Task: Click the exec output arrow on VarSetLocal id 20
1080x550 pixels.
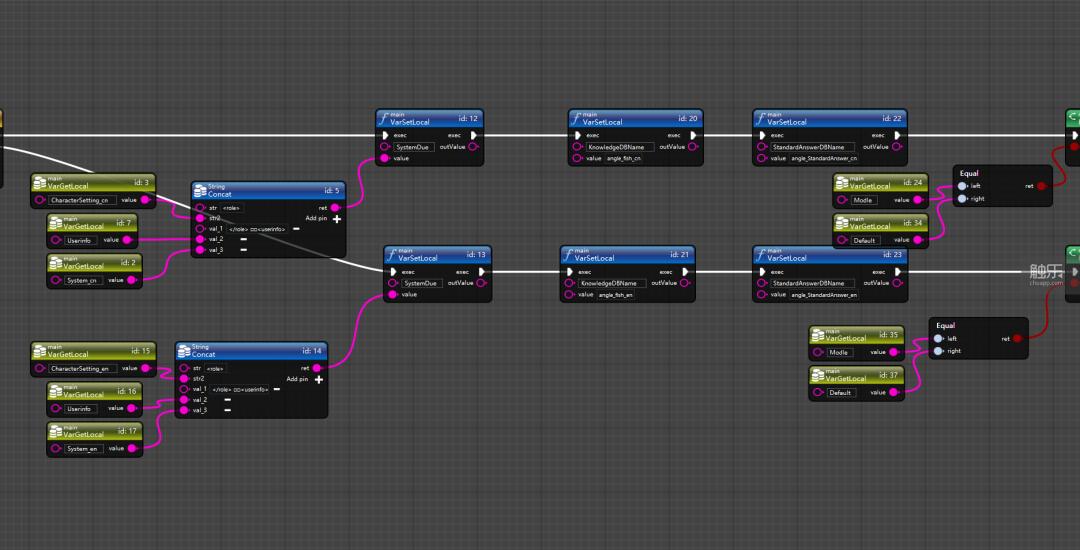Action: click(x=693, y=135)
